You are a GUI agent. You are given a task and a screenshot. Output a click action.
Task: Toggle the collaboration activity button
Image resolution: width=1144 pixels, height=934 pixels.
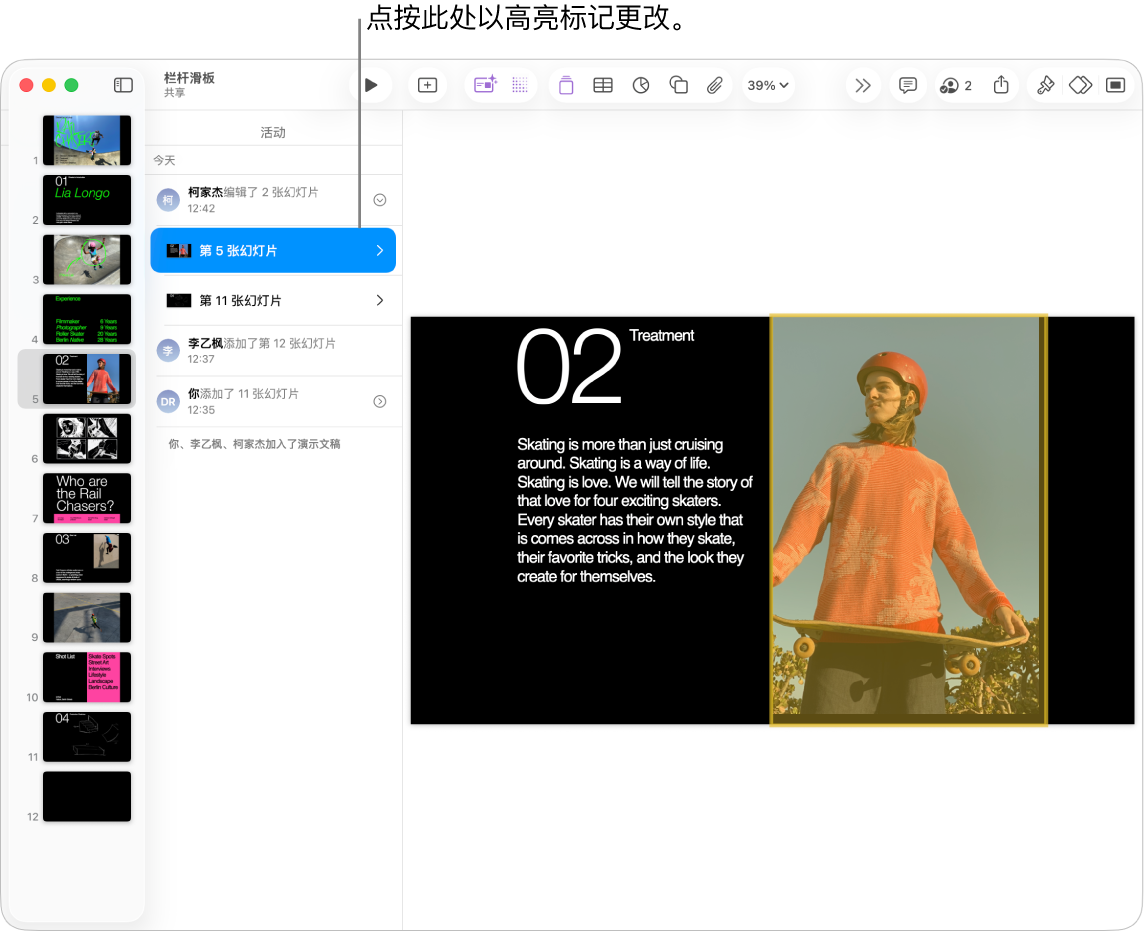coord(956,86)
